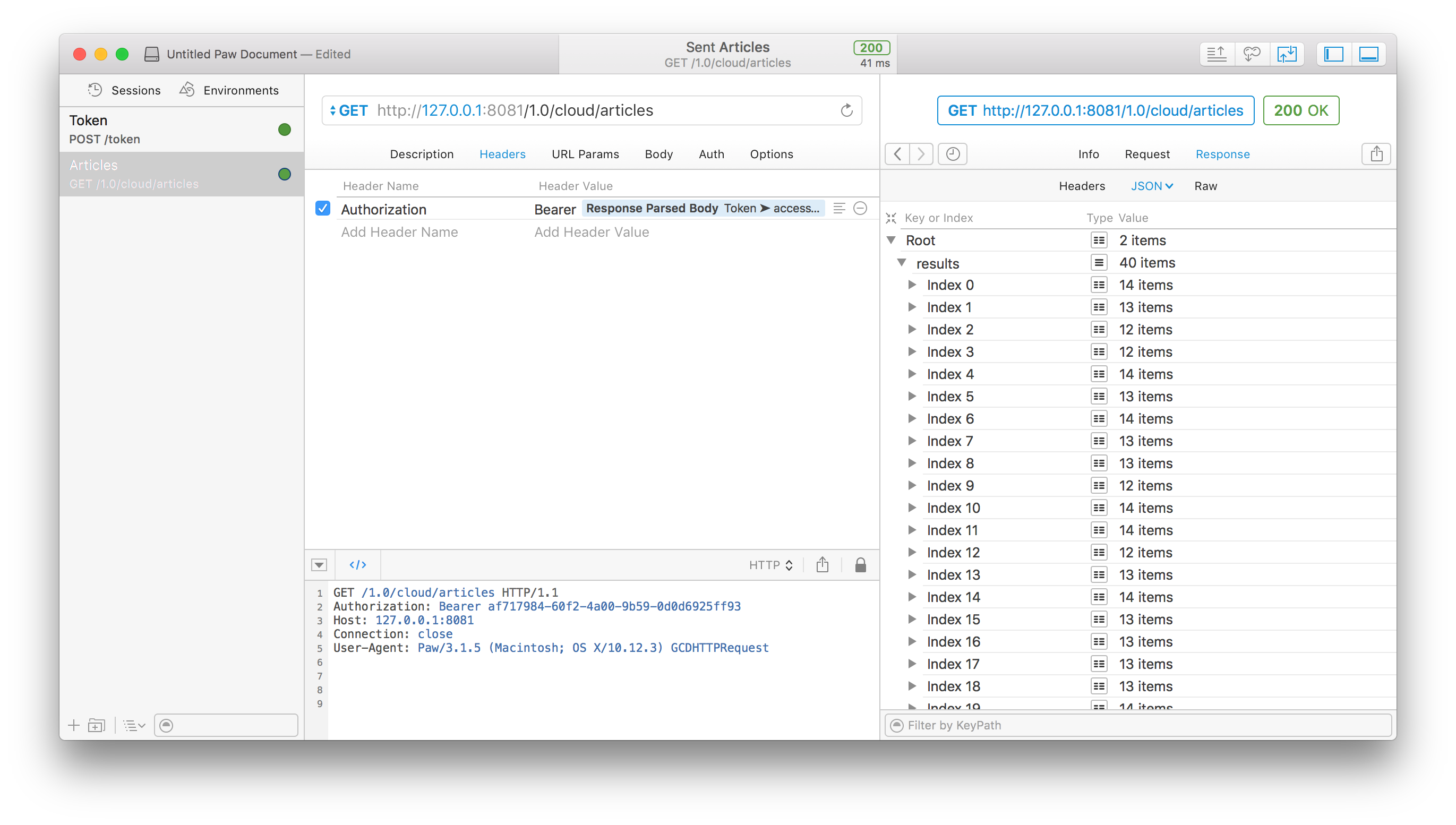The height and width of the screenshot is (825, 1456).
Task: Expand Index 0 in the JSON tree
Action: (912, 285)
